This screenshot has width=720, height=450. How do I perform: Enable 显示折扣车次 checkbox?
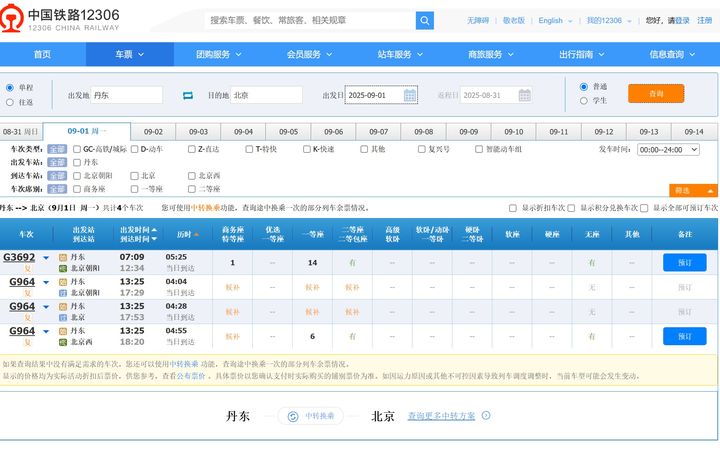click(512, 208)
